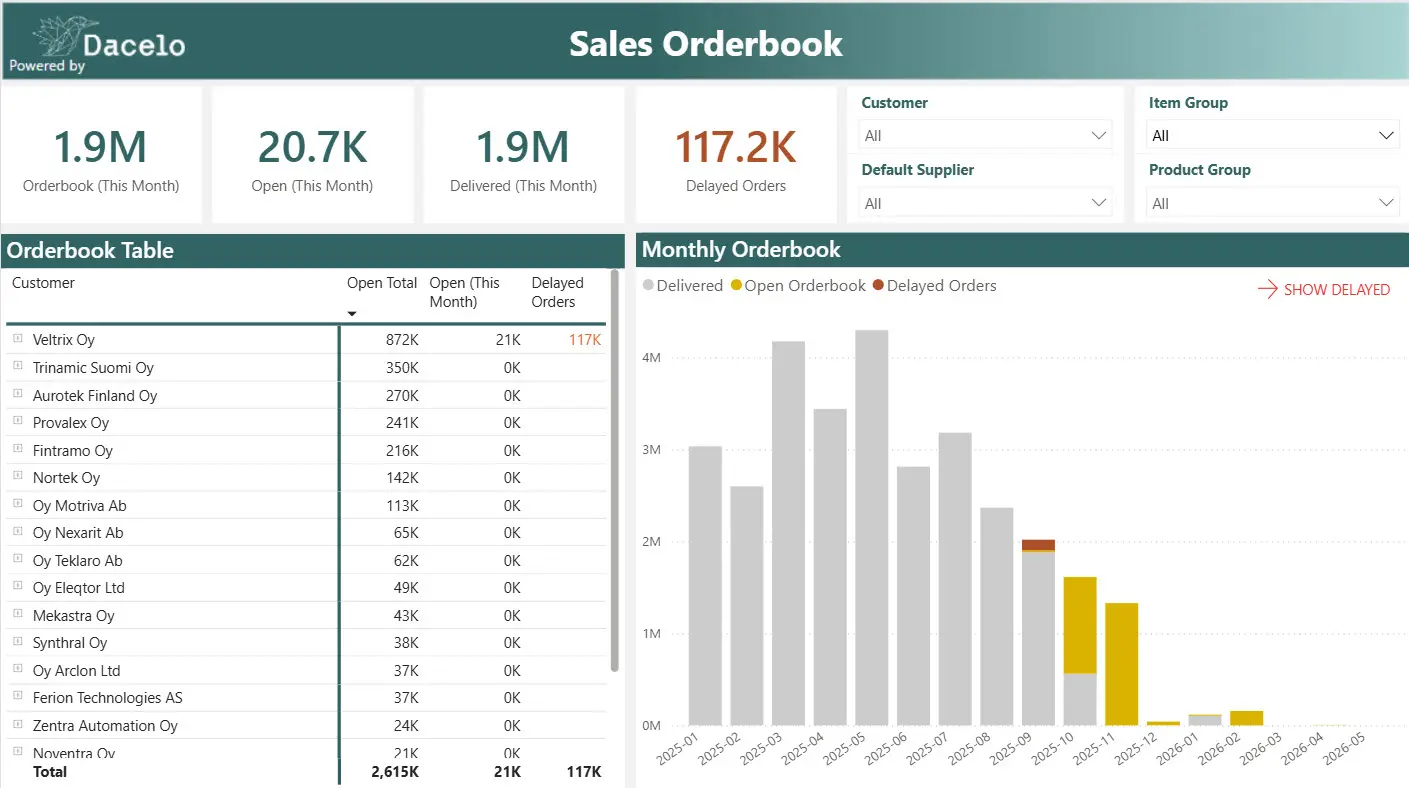Expand the Trinamic Suomi Oy row
1409x788 pixels.
point(18,367)
